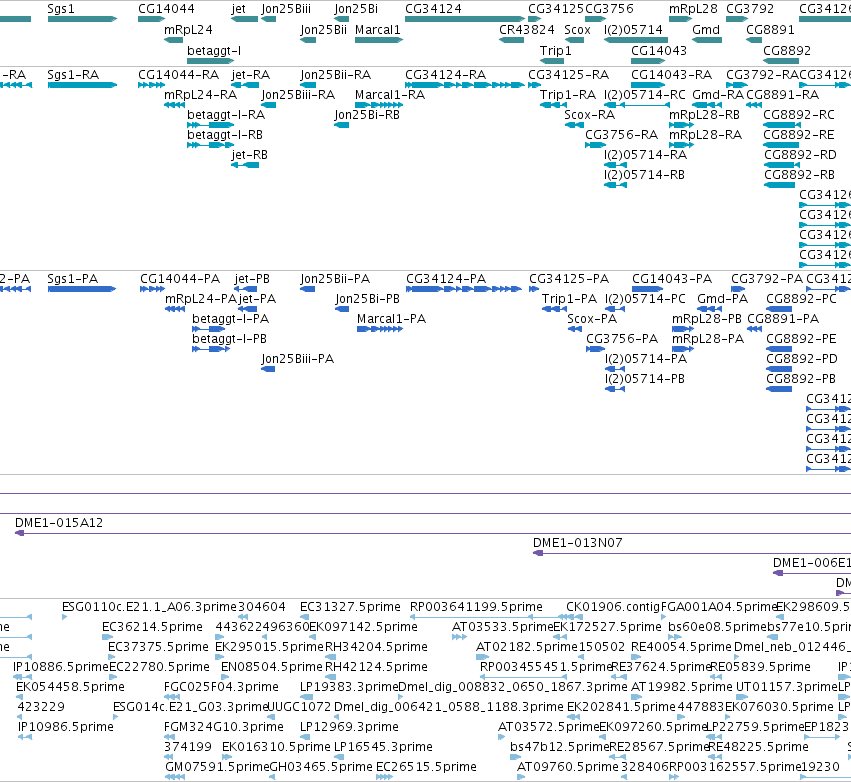
Task: Select the mRpL24-RA transcript
Action: click(174, 105)
